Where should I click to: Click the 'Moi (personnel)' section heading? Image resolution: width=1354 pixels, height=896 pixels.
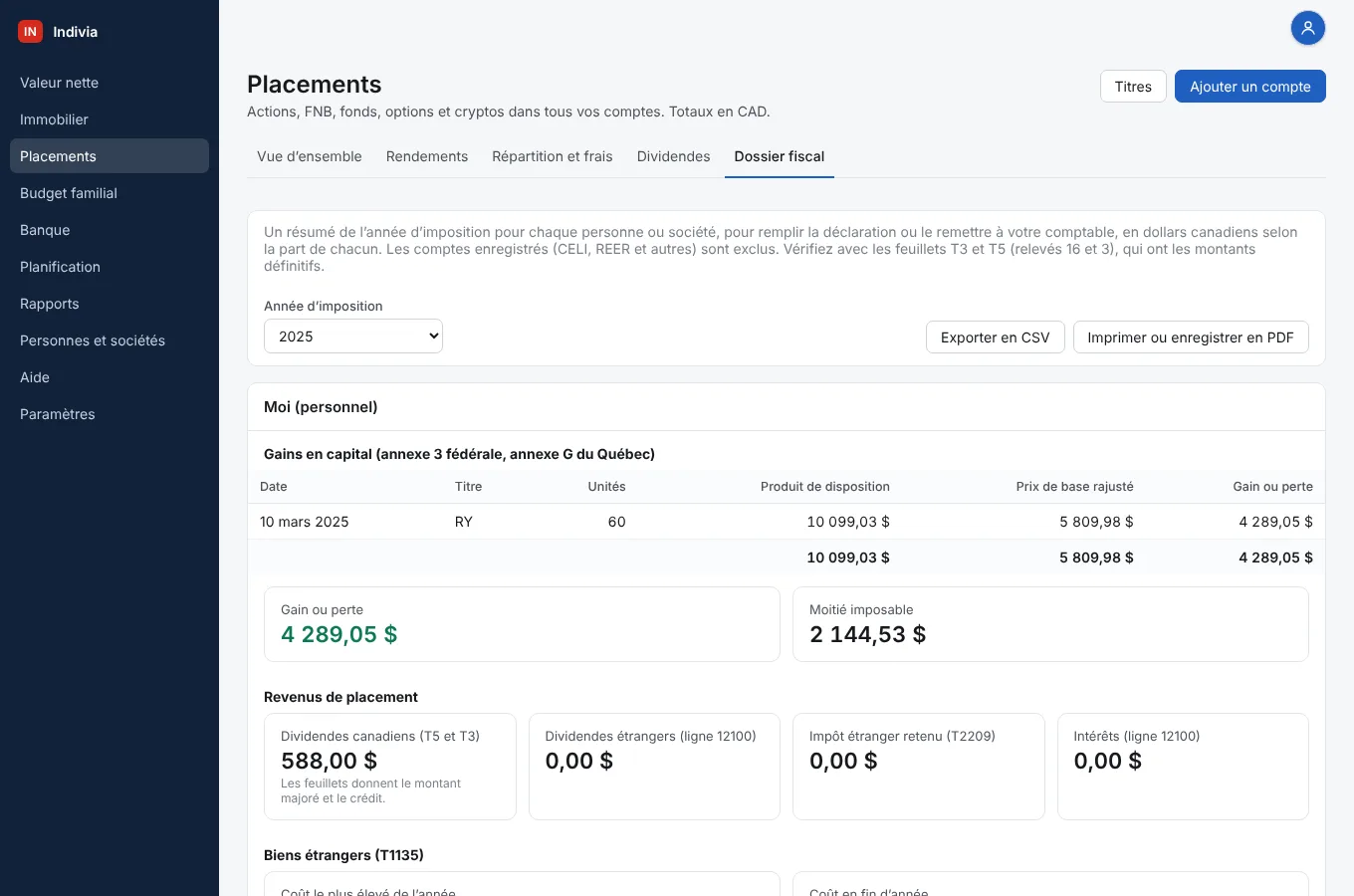321,407
